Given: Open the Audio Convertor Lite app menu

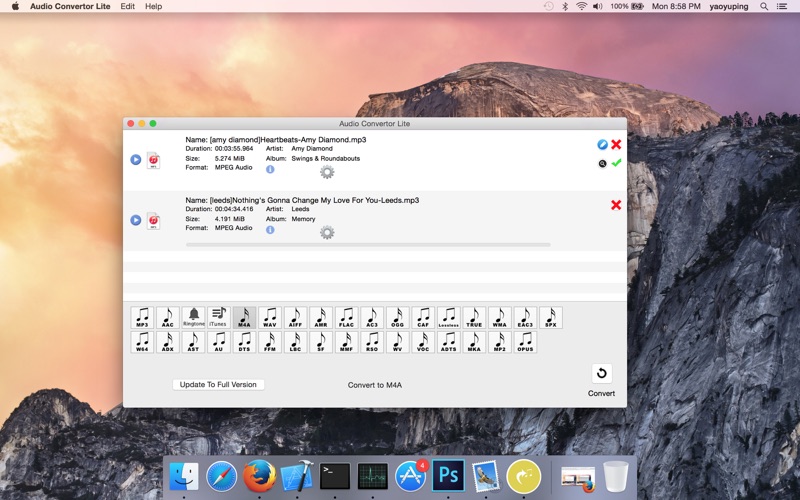Looking at the screenshot, I should 70,6.
